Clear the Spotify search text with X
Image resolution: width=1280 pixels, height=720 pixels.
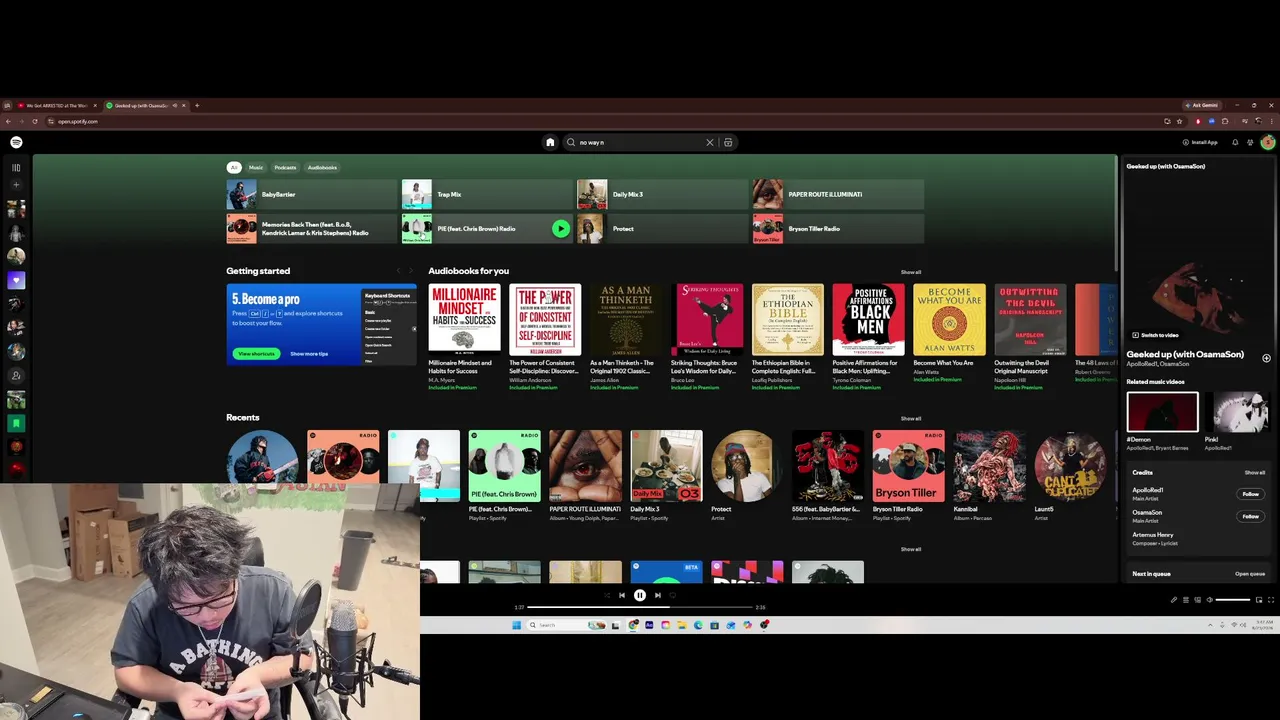710,142
